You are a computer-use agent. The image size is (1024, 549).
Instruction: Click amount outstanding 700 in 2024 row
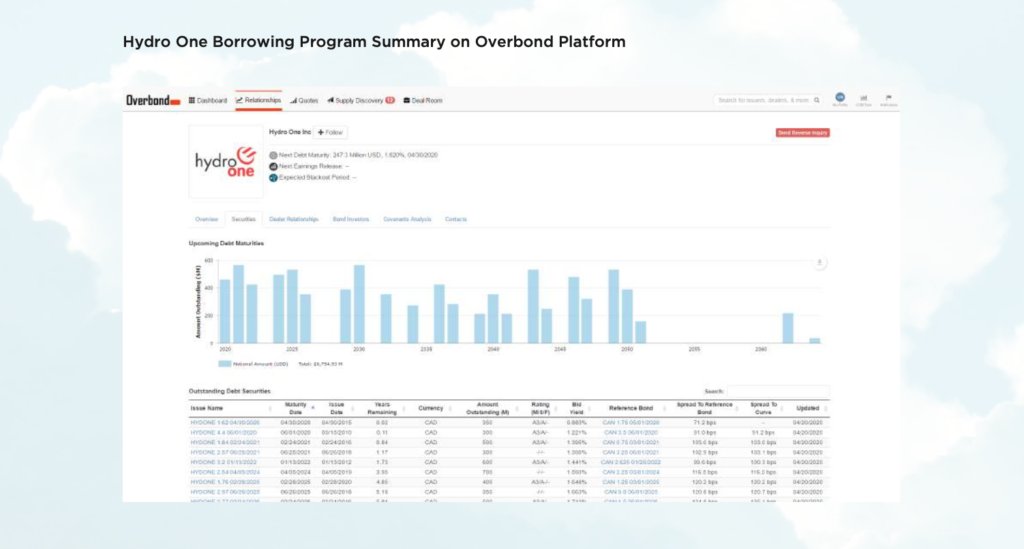point(487,472)
